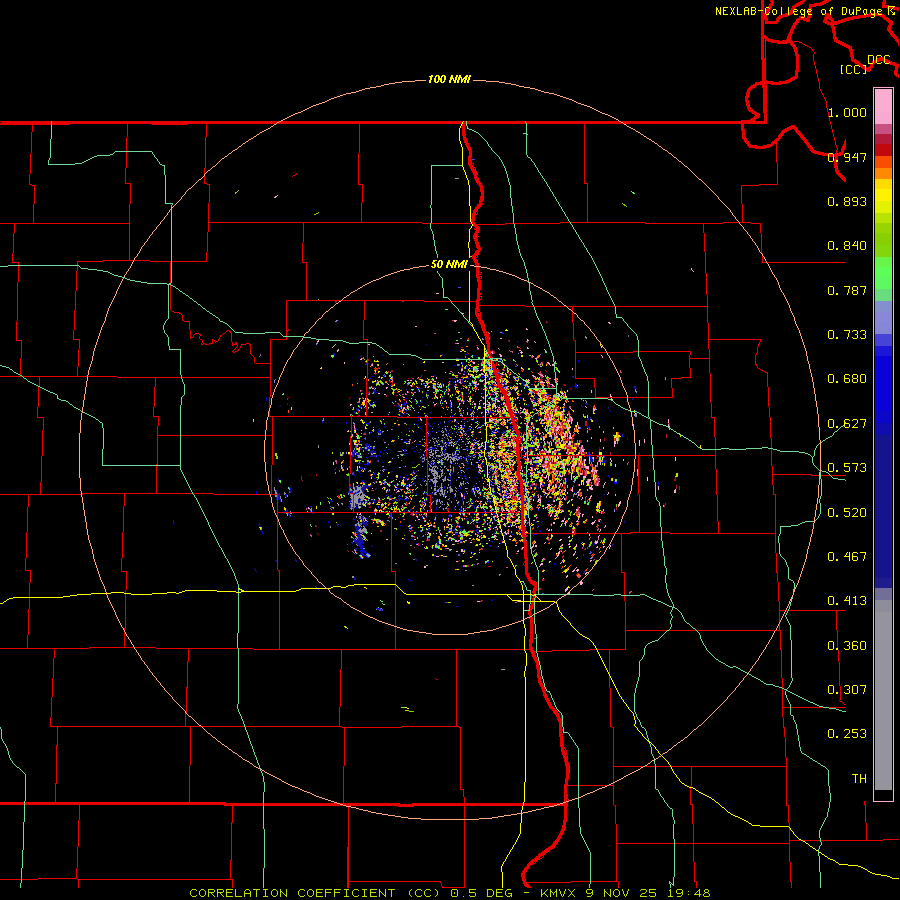
Task: Select the 1.000 value on the legend
Action: pyautogui.click(x=847, y=112)
